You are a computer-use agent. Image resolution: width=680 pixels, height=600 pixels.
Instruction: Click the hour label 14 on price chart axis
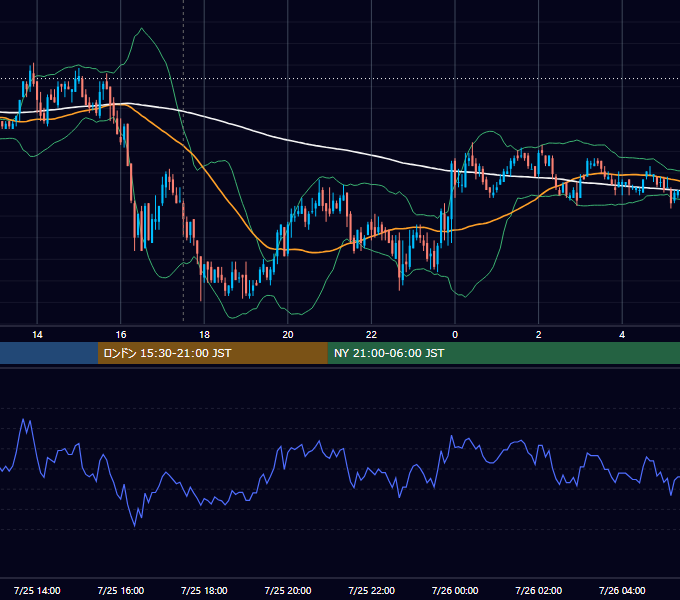pyautogui.click(x=37, y=335)
